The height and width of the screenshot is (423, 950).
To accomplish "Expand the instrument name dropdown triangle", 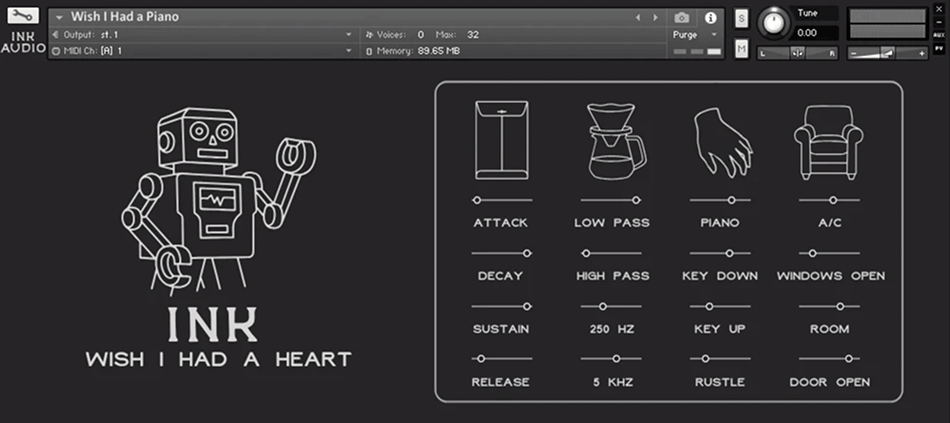I will tap(59, 18).
